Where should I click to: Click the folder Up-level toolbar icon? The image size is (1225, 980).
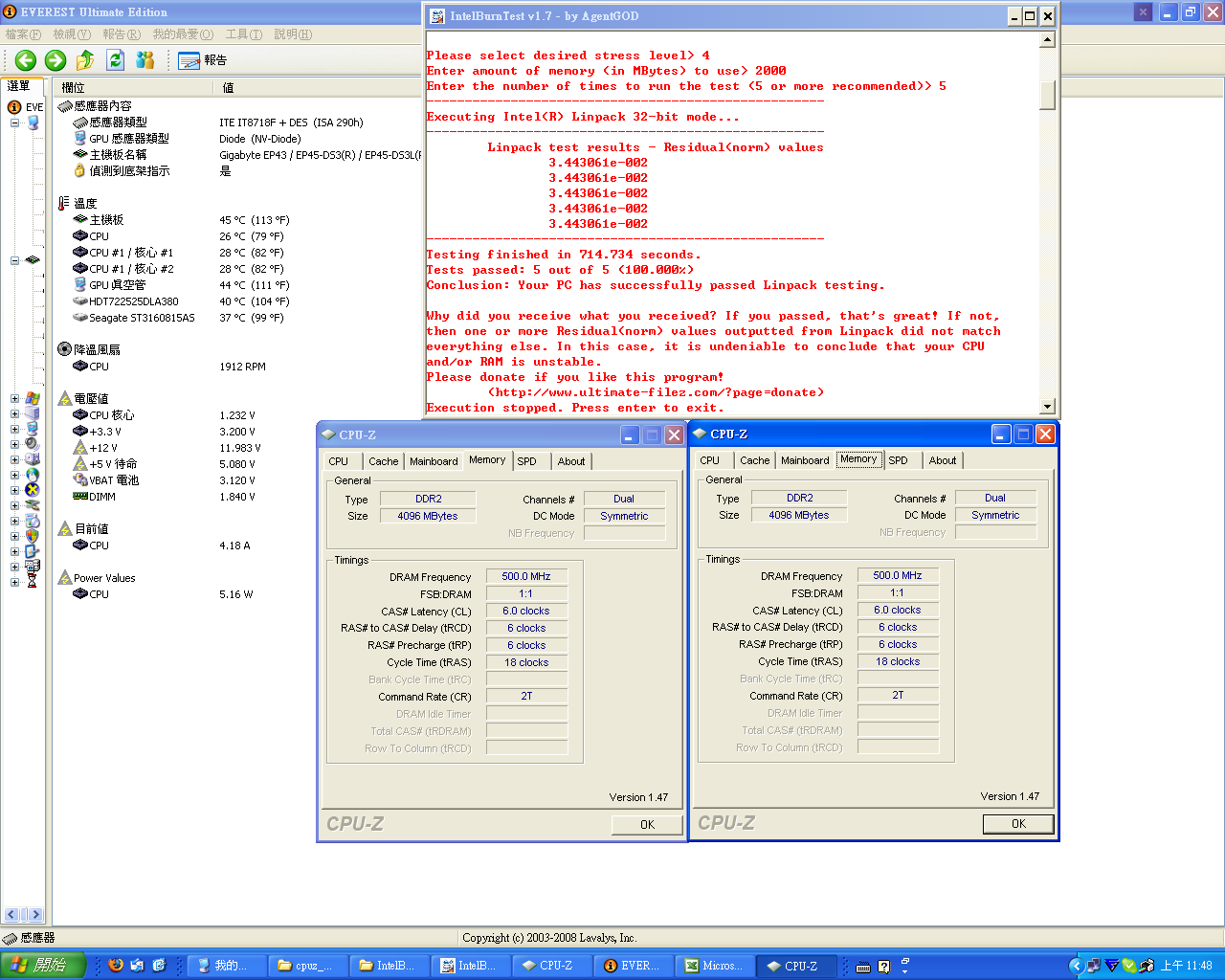pos(85,60)
